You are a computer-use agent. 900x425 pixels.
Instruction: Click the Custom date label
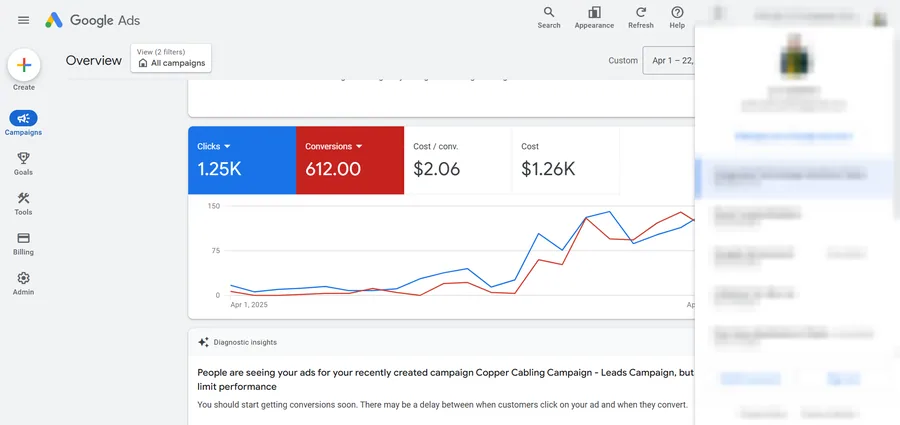(x=623, y=60)
